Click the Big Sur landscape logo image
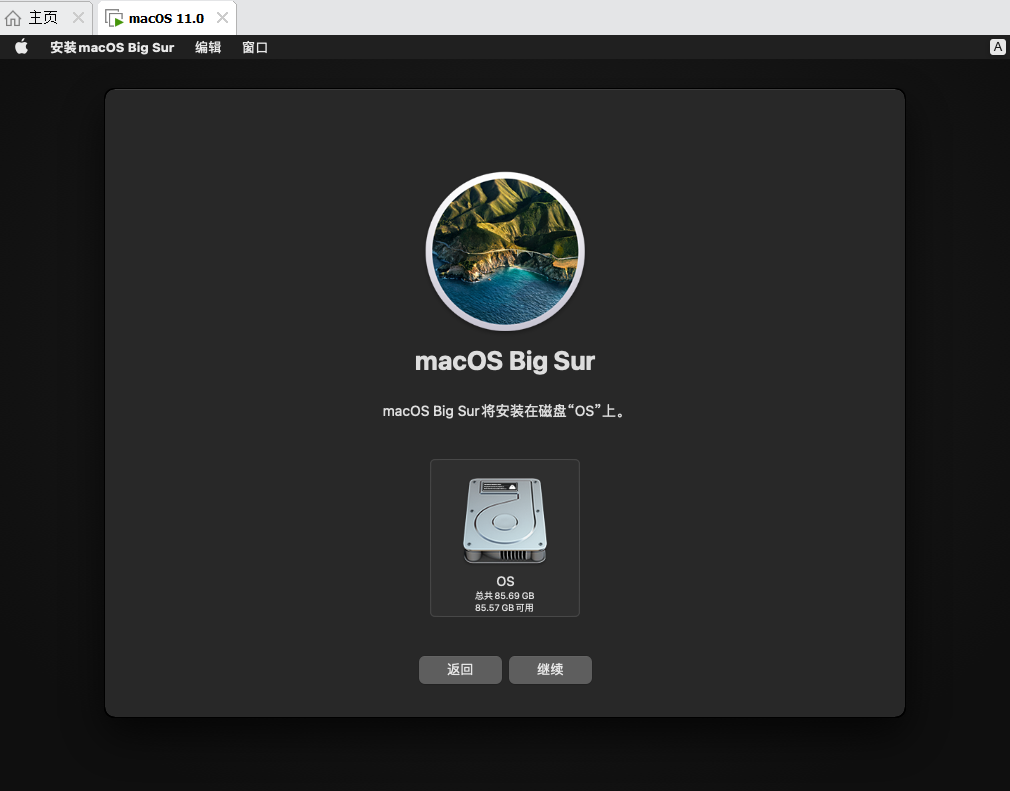This screenshot has height=791, width=1010. (x=505, y=251)
